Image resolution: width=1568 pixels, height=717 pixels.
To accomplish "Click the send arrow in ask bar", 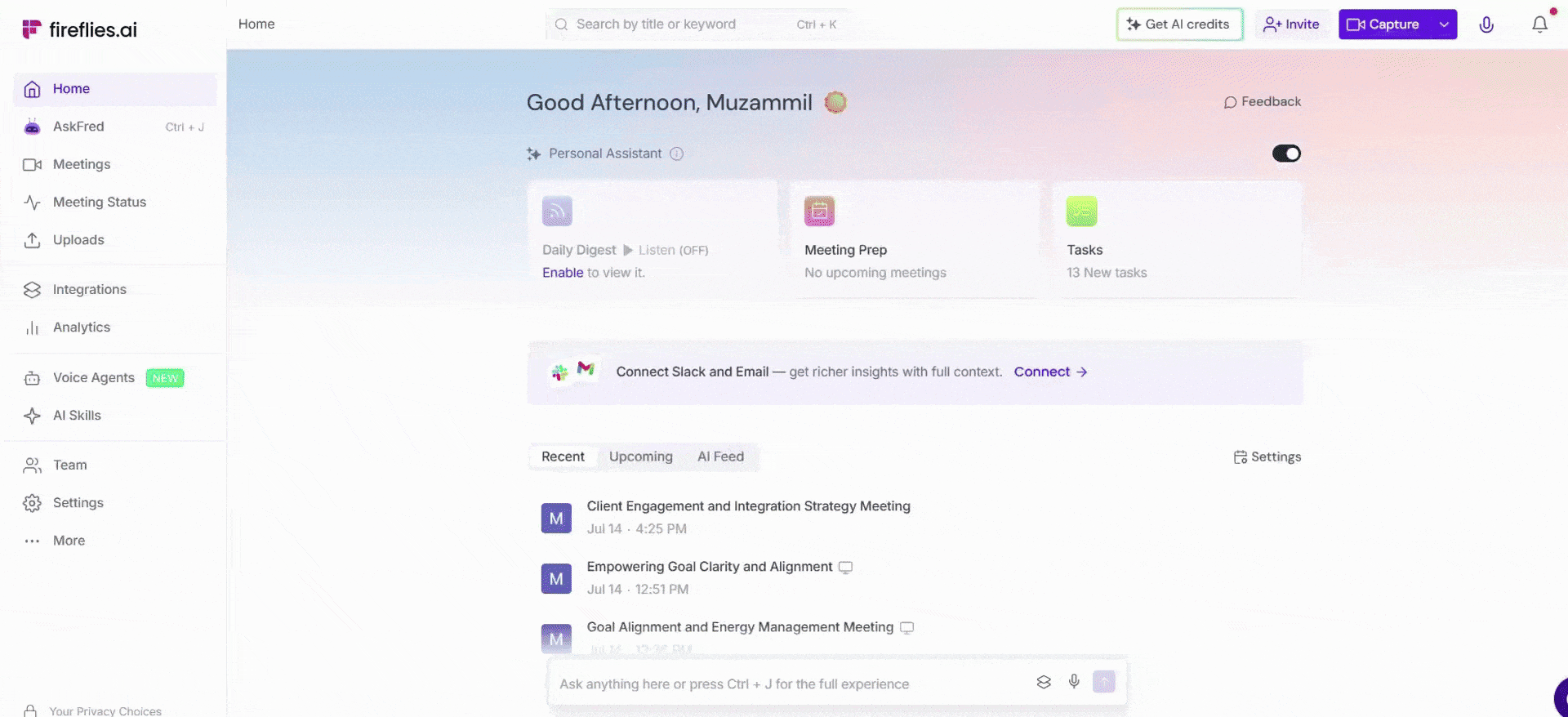I will (x=1104, y=682).
